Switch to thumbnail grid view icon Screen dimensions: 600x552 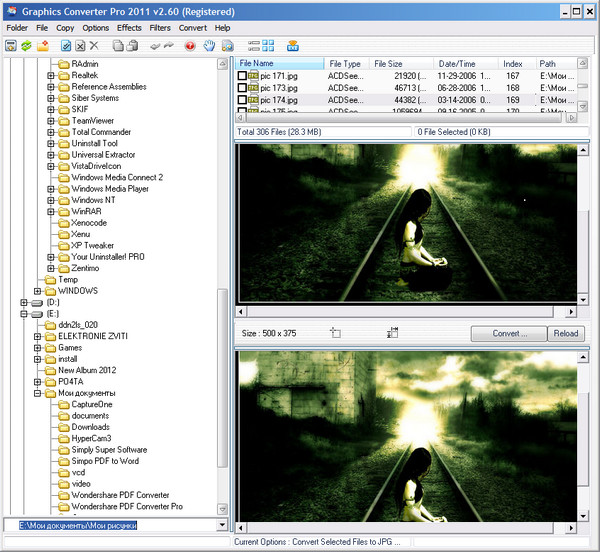pyautogui.click(x=268, y=46)
